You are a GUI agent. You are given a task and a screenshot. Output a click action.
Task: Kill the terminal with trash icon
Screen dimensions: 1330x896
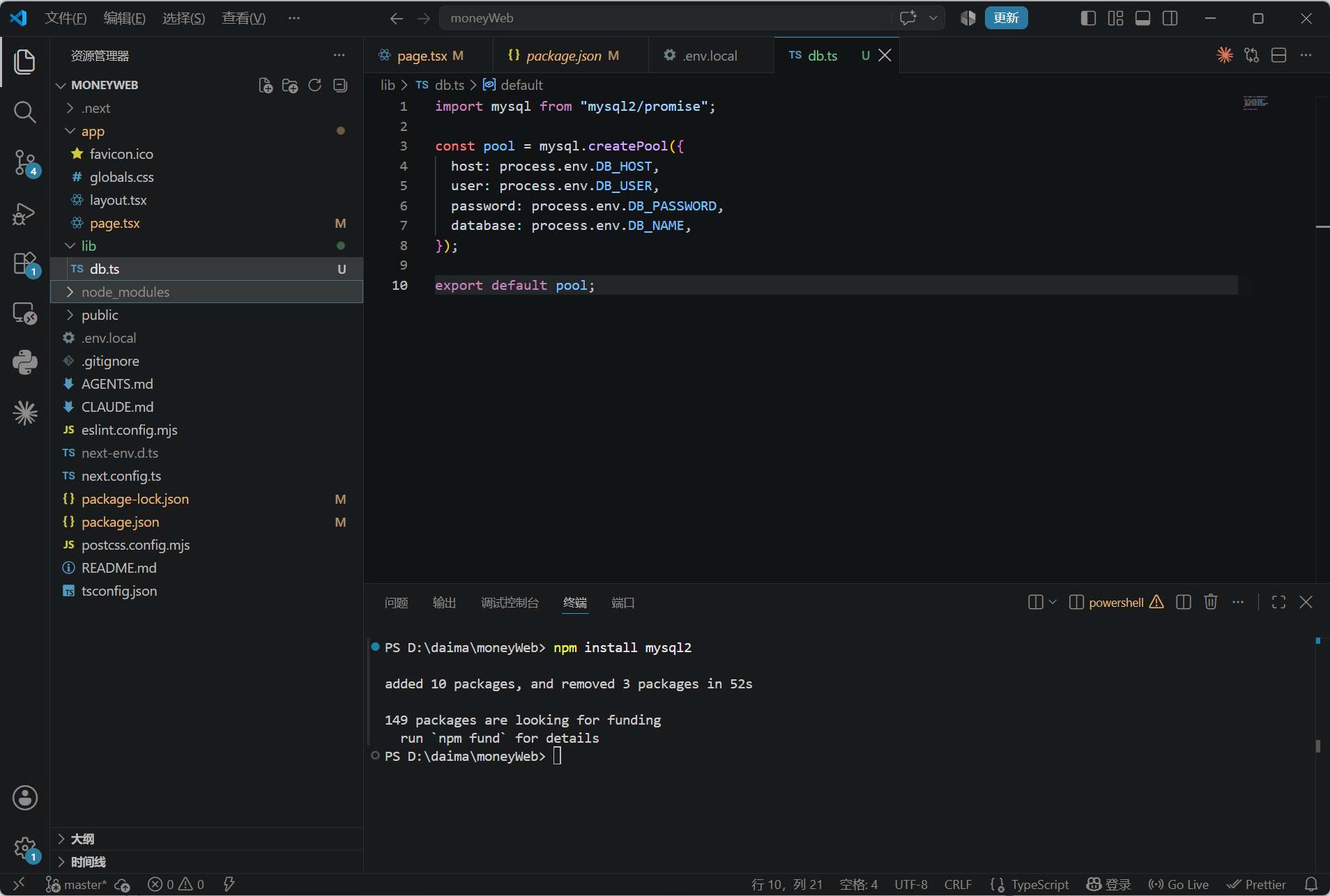[1211, 602]
